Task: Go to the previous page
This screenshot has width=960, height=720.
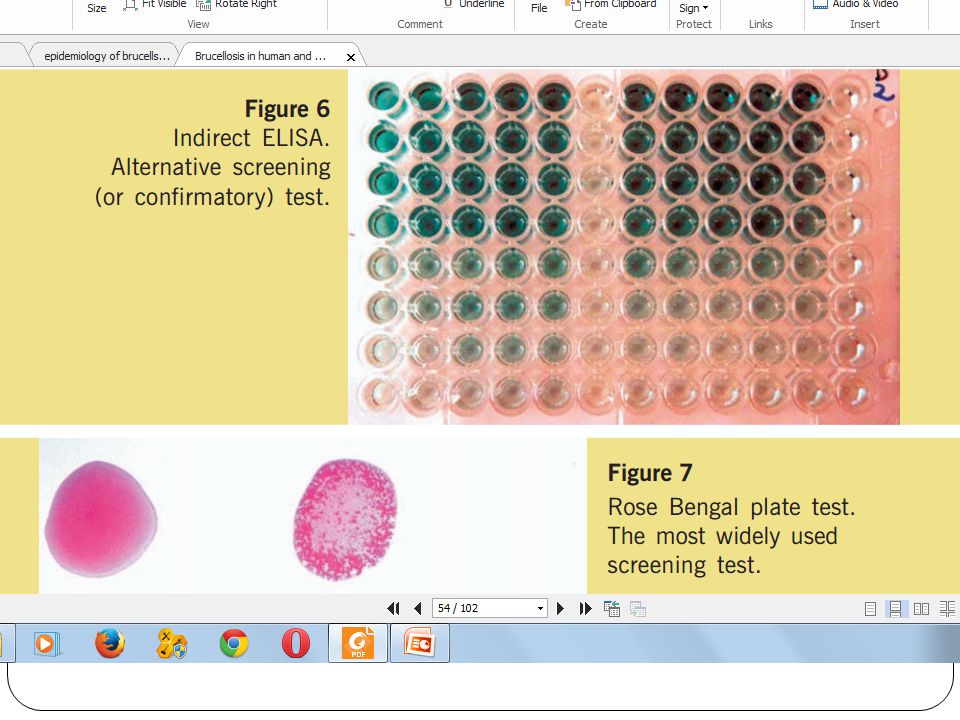Action: [x=418, y=609]
